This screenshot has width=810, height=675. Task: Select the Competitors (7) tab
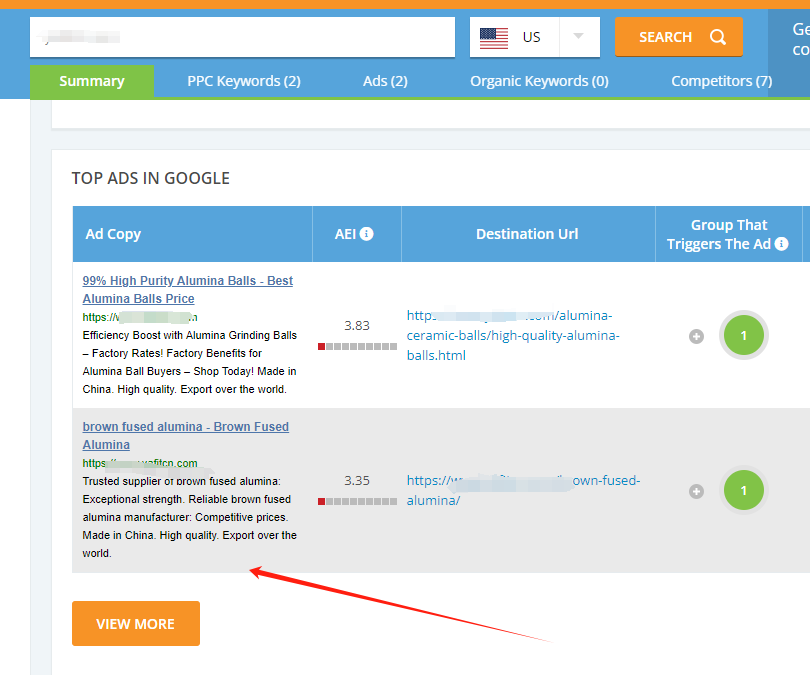(721, 81)
